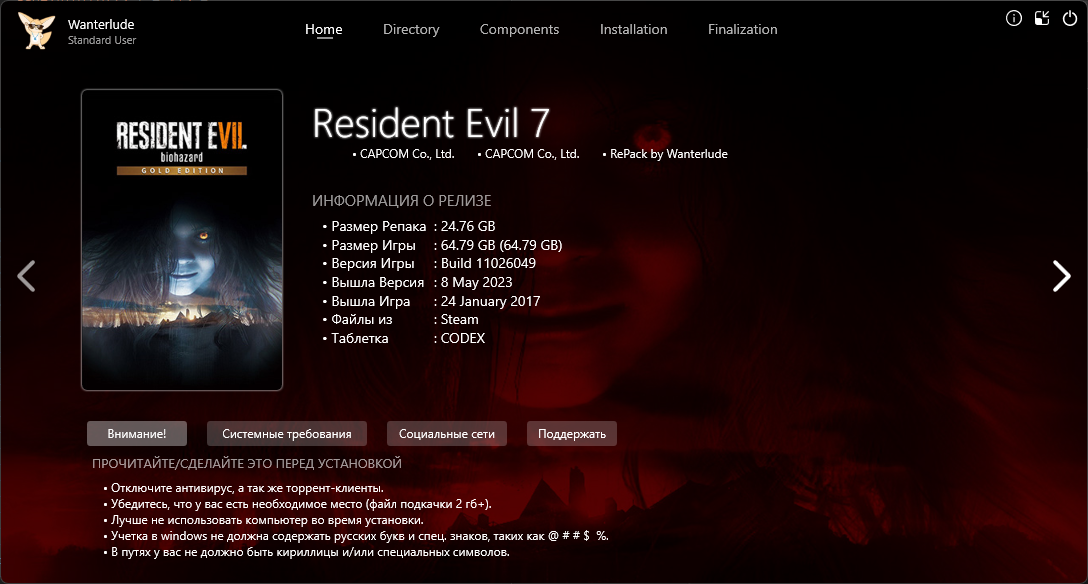Image resolution: width=1088 pixels, height=584 pixels.
Task: Go to next page with right arrow
Action: click(1061, 276)
